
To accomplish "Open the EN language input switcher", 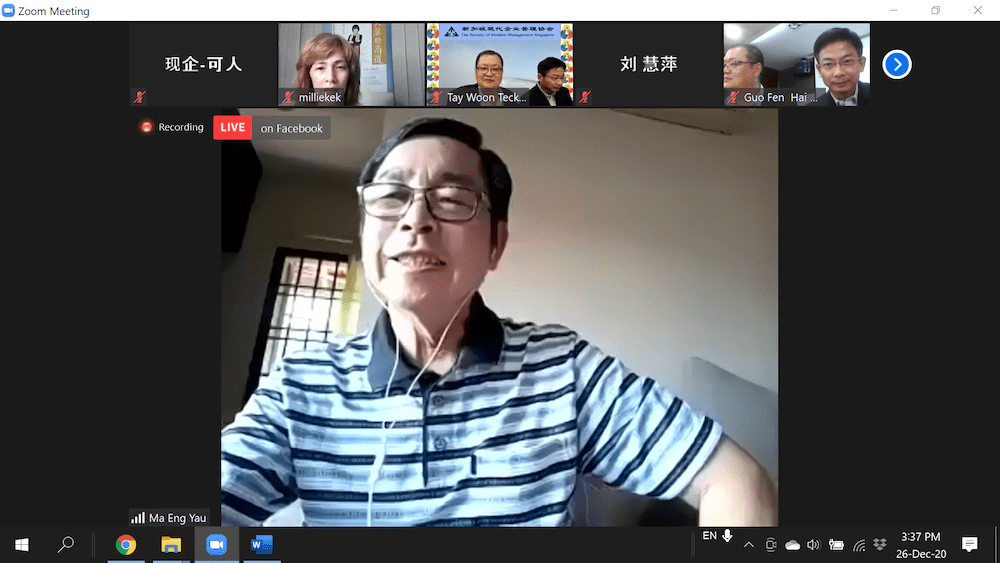I will click(710, 537).
